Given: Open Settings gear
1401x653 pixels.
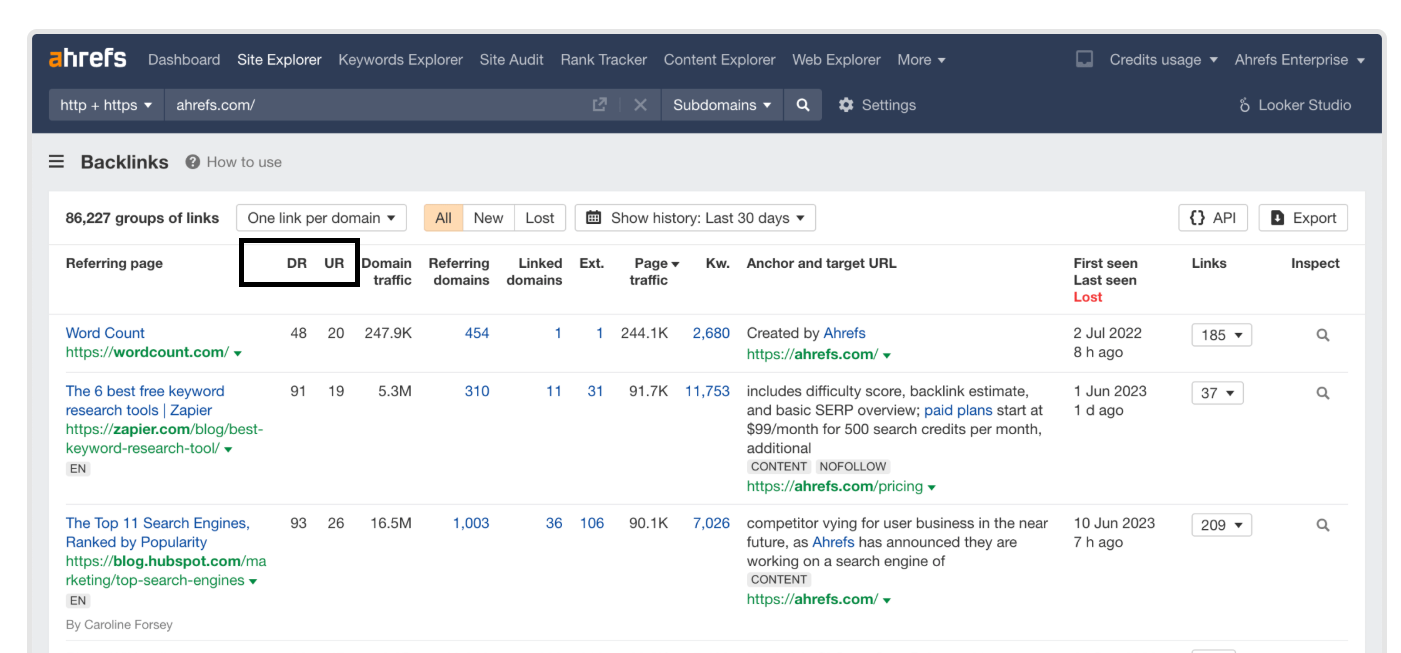Looking at the screenshot, I should click(x=877, y=105).
